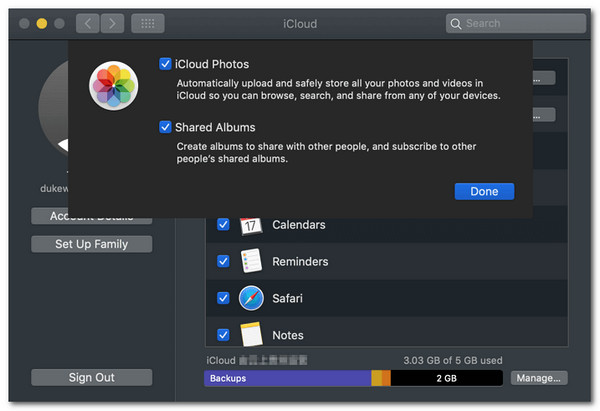Click the Sign Out button

coord(91,377)
